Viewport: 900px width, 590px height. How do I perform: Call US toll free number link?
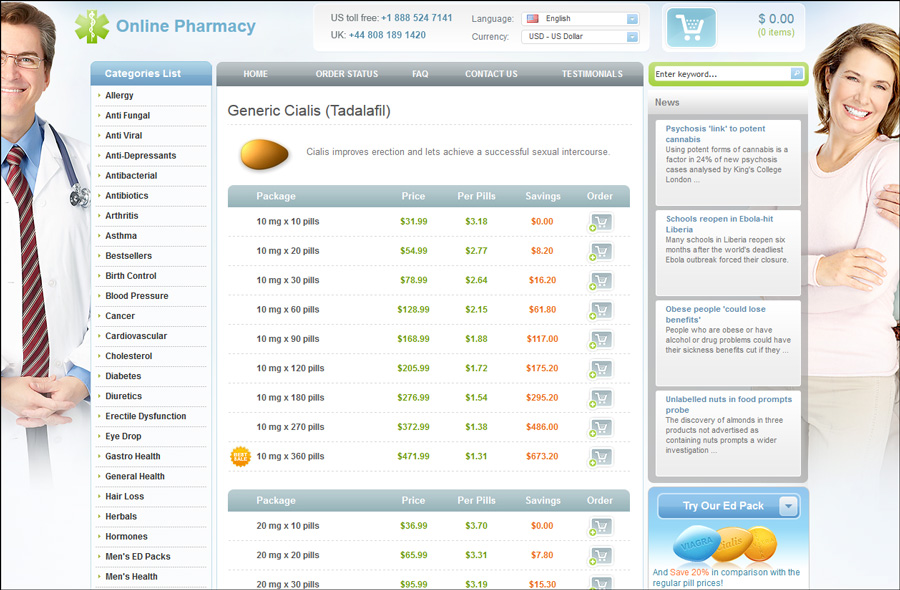[417, 18]
